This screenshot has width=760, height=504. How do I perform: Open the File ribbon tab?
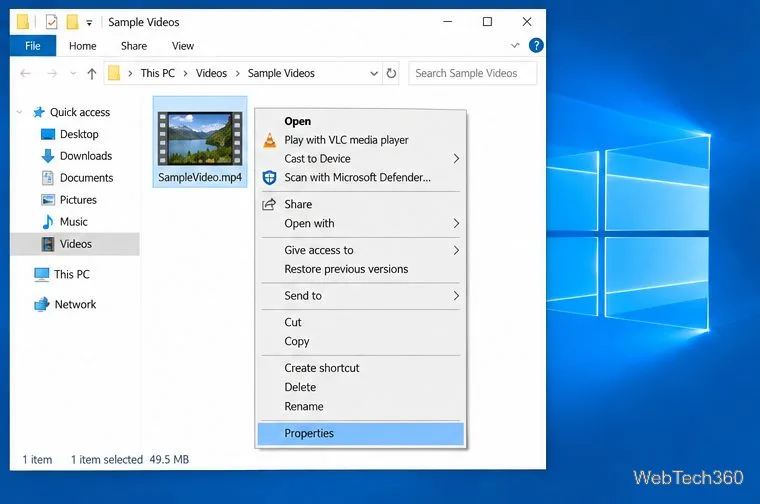(33, 46)
